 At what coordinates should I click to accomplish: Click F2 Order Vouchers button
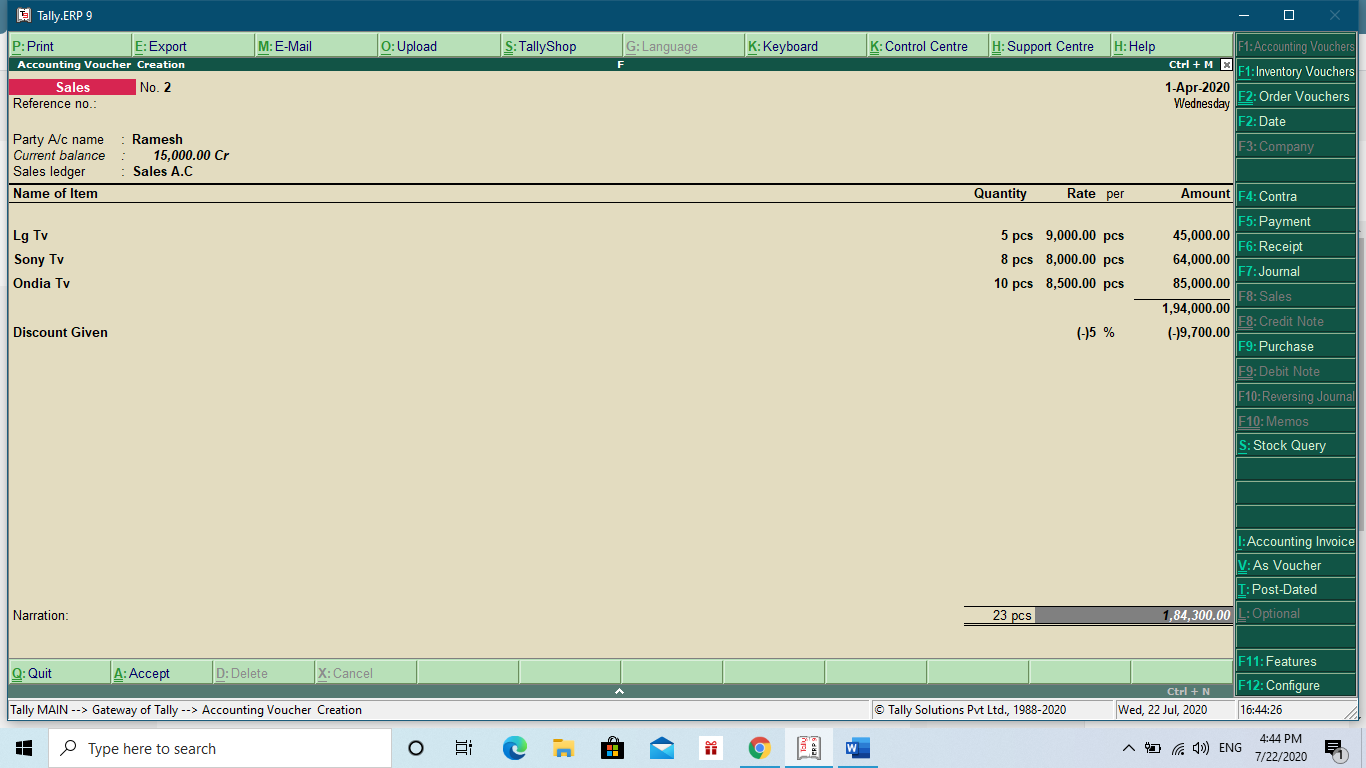coord(1296,96)
